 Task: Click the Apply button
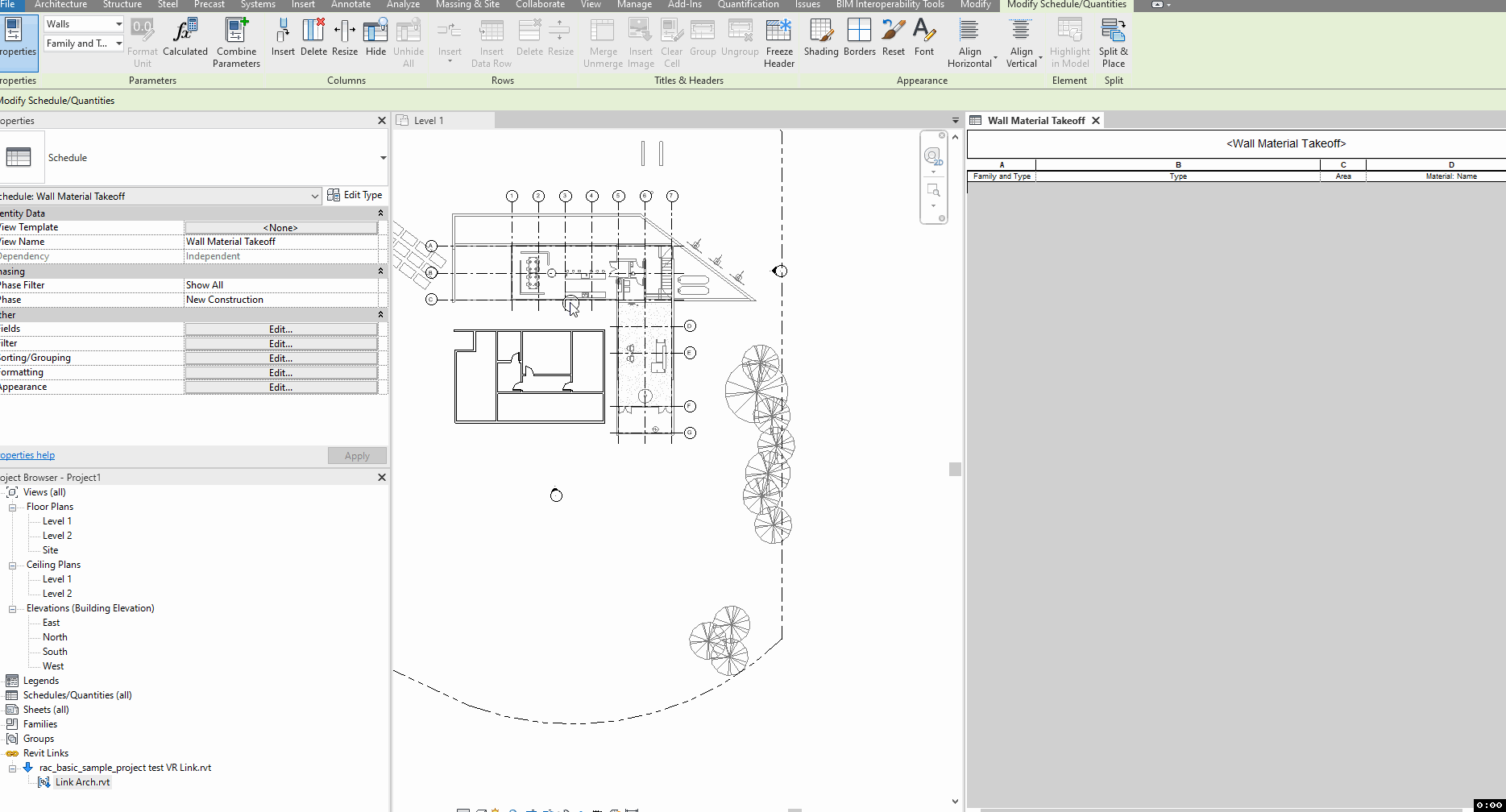click(357, 455)
